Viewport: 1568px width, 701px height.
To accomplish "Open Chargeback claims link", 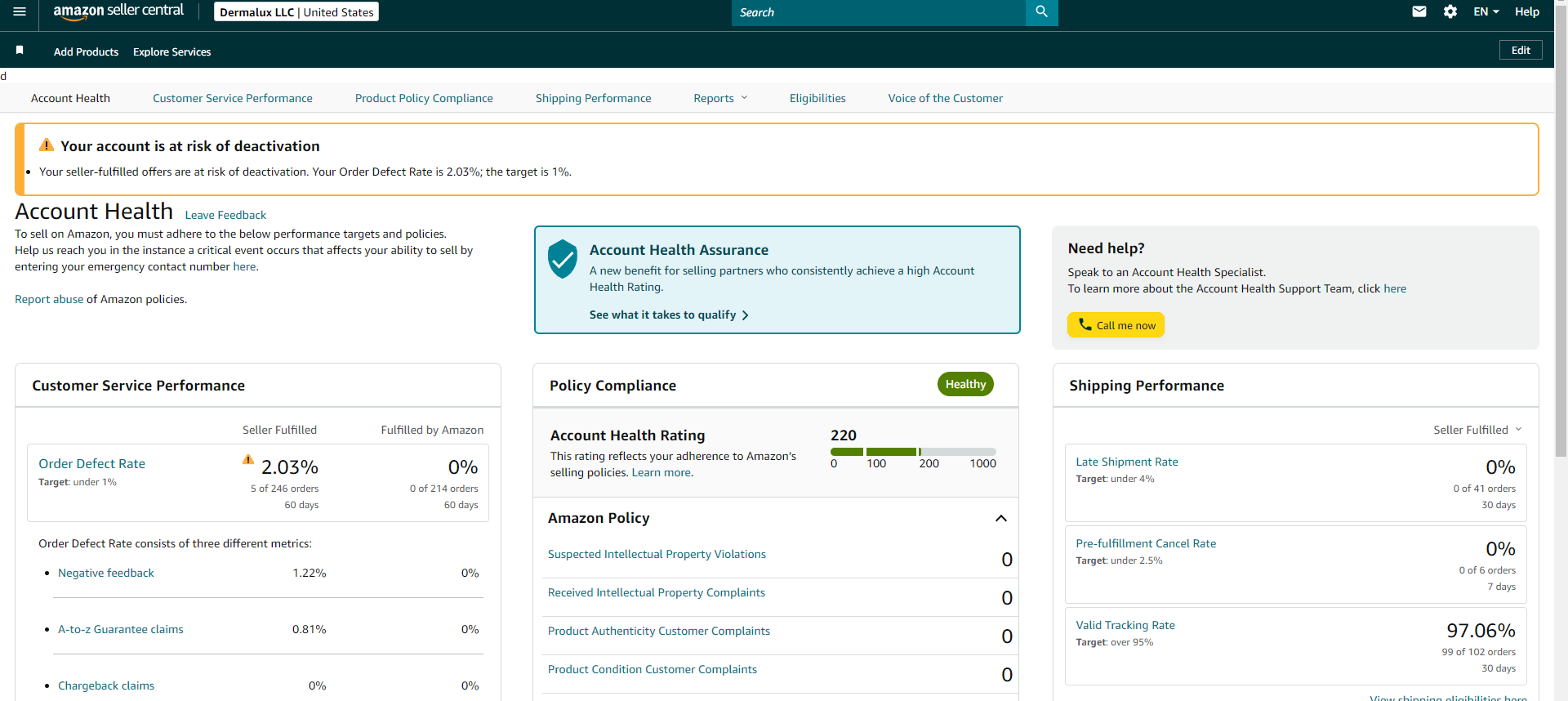I will tap(106, 685).
